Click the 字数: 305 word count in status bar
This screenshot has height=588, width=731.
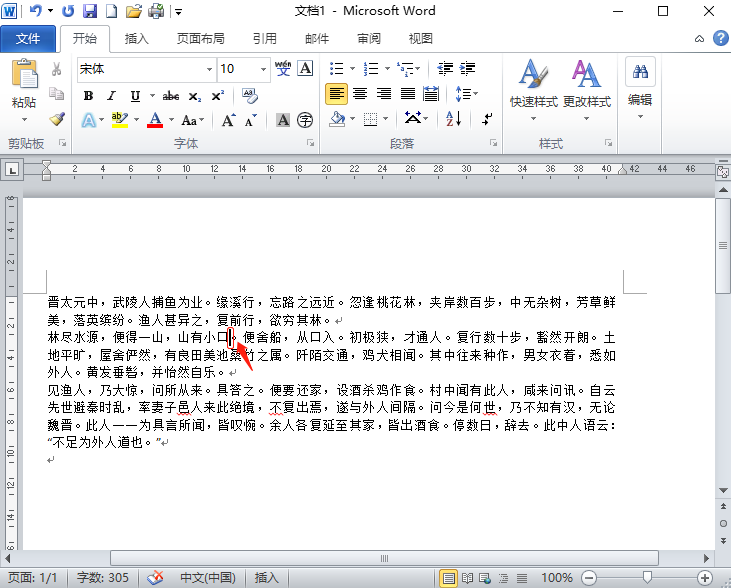103,578
